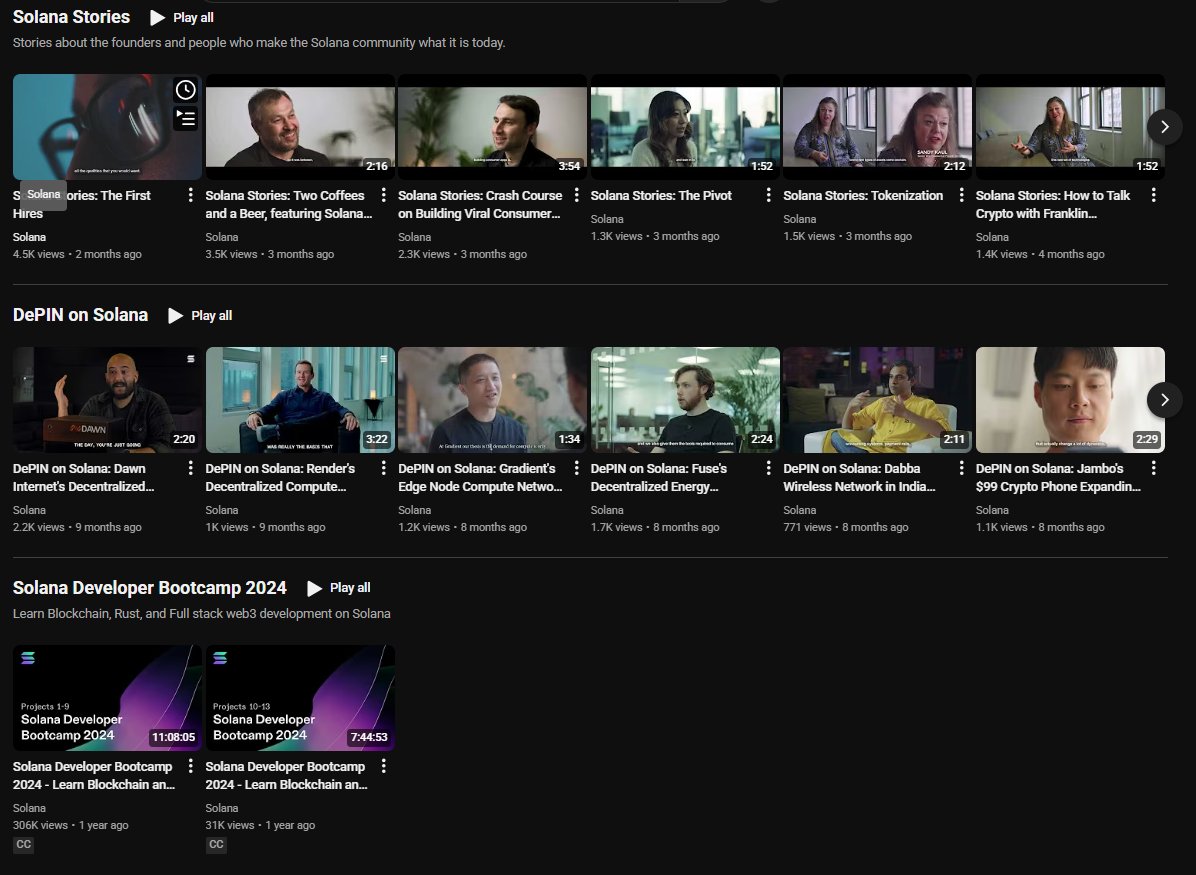Viewport: 1196px width, 875px height.
Task: Open Solana Developer Bootcamp 2024 playlist heading
Action: 150,588
